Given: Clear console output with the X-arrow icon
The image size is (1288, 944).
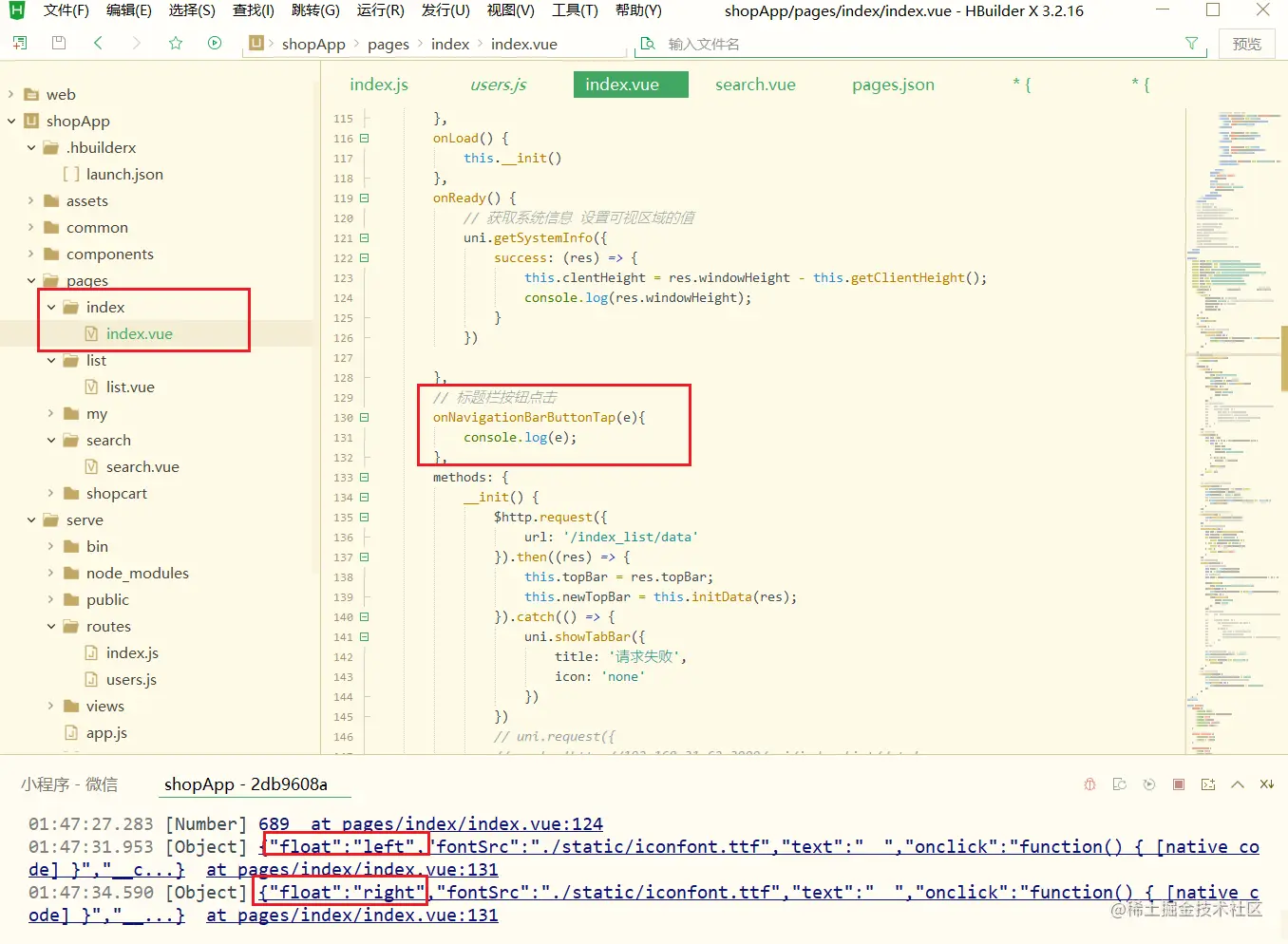Looking at the screenshot, I should [1267, 784].
